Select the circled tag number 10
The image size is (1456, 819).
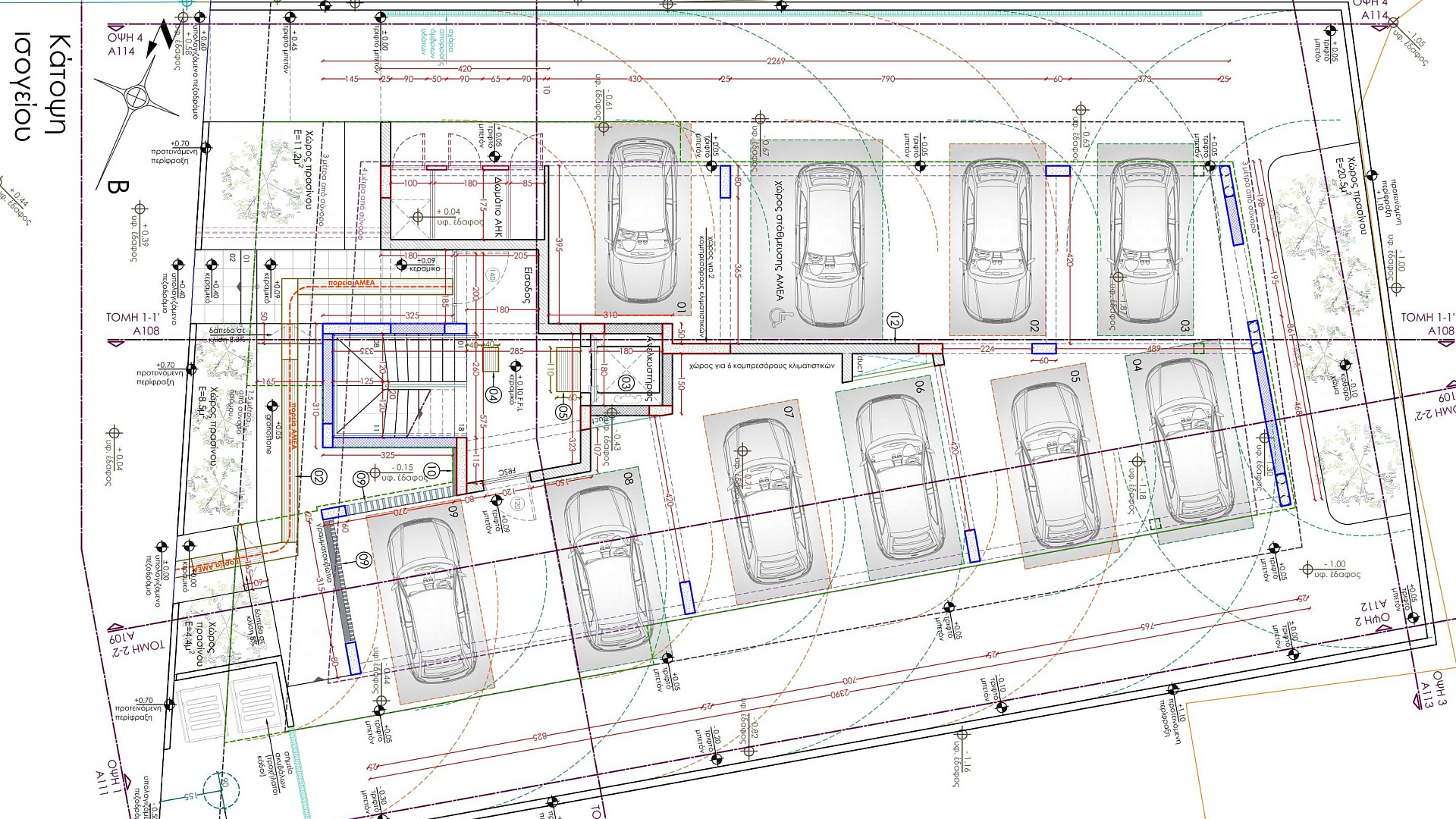pyautogui.click(x=431, y=470)
